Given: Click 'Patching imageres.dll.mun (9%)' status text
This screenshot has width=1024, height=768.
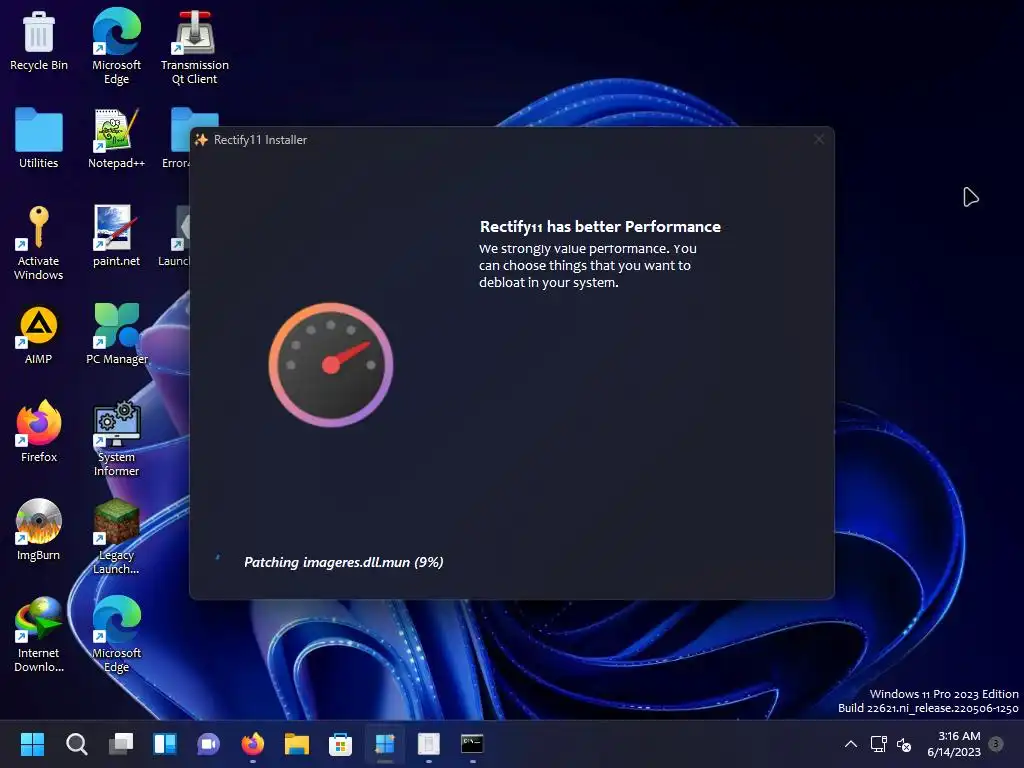Looking at the screenshot, I should pyautogui.click(x=344, y=562).
